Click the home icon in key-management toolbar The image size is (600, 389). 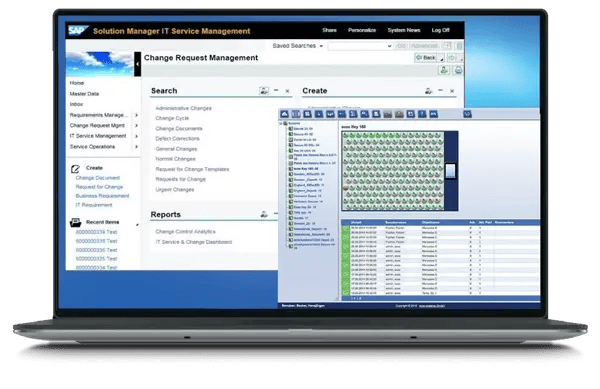point(284,114)
